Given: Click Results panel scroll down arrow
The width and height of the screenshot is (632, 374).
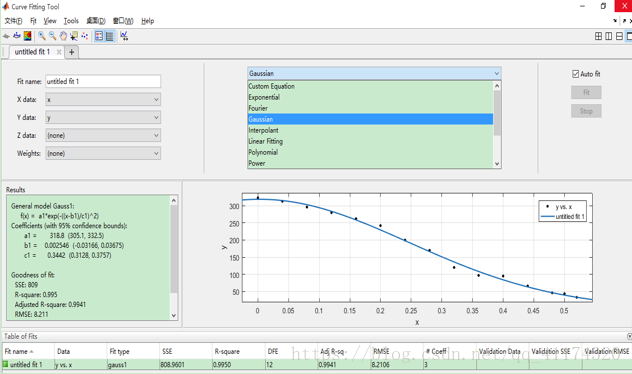Looking at the screenshot, I should pos(174,316).
